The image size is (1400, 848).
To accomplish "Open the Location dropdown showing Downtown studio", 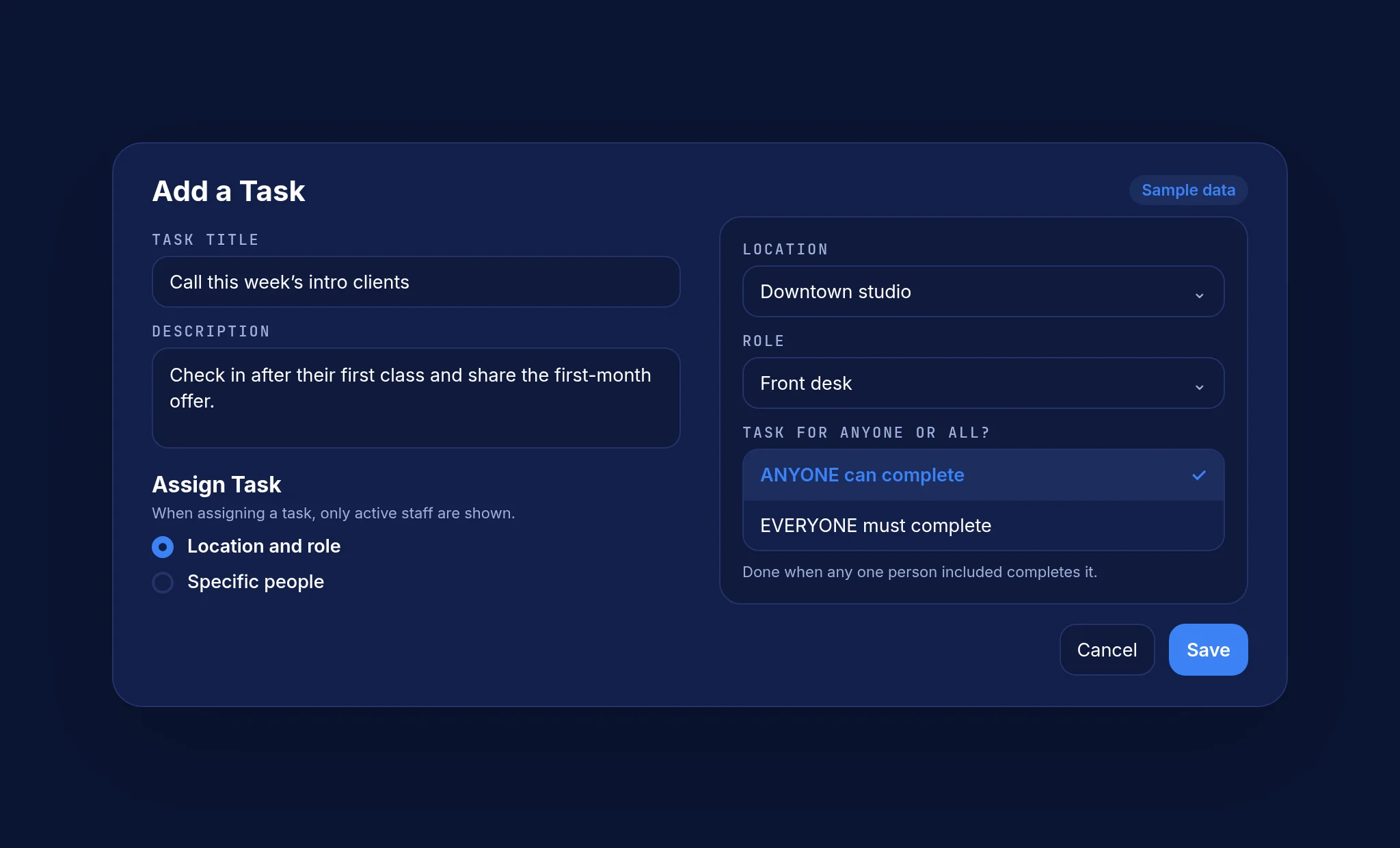I will [983, 291].
